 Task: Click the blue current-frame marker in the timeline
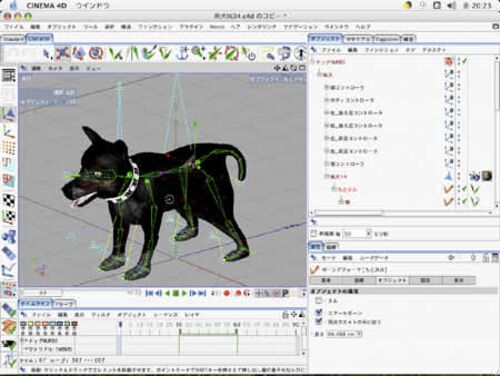(x=121, y=324)
